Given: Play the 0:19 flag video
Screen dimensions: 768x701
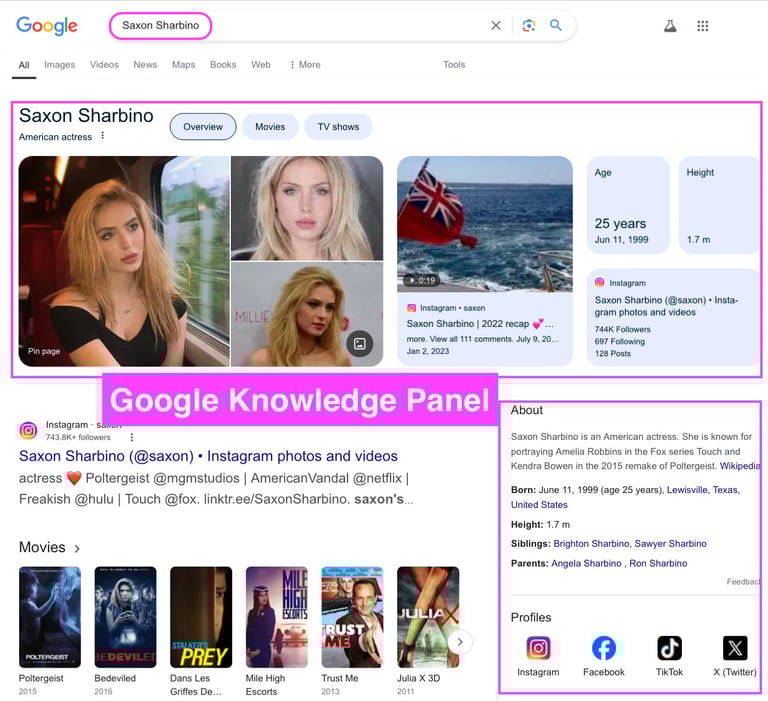Looking at the screenshot, I should (x=485, y=224).
